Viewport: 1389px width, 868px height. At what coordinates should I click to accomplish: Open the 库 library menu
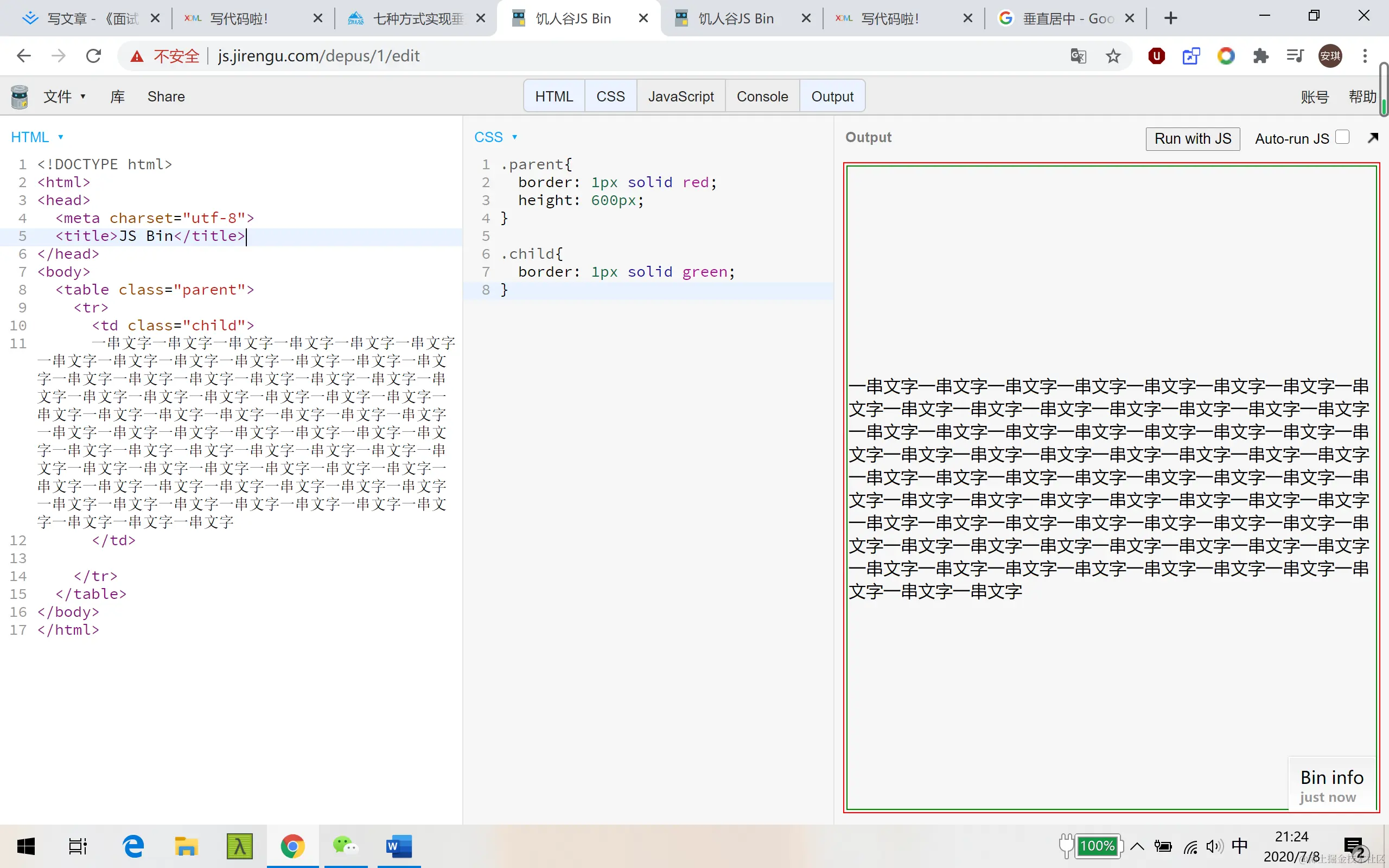click(x=117, y=97)
